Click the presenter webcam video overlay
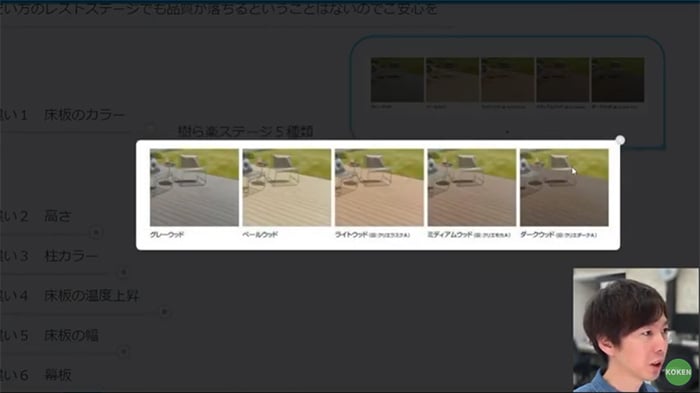Viewport: 700px width, 393px height. pyautogui.click(x=636, y=330)
